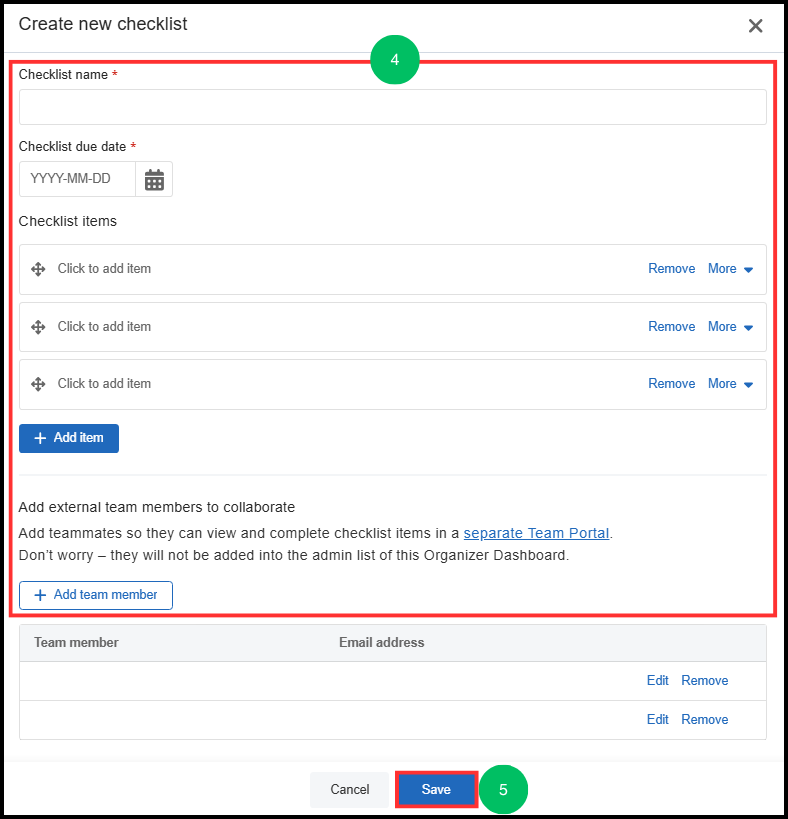Remove the first team member row
This screenshot has width=788, height=819.
pyautogui.click(x=704, y=681)
